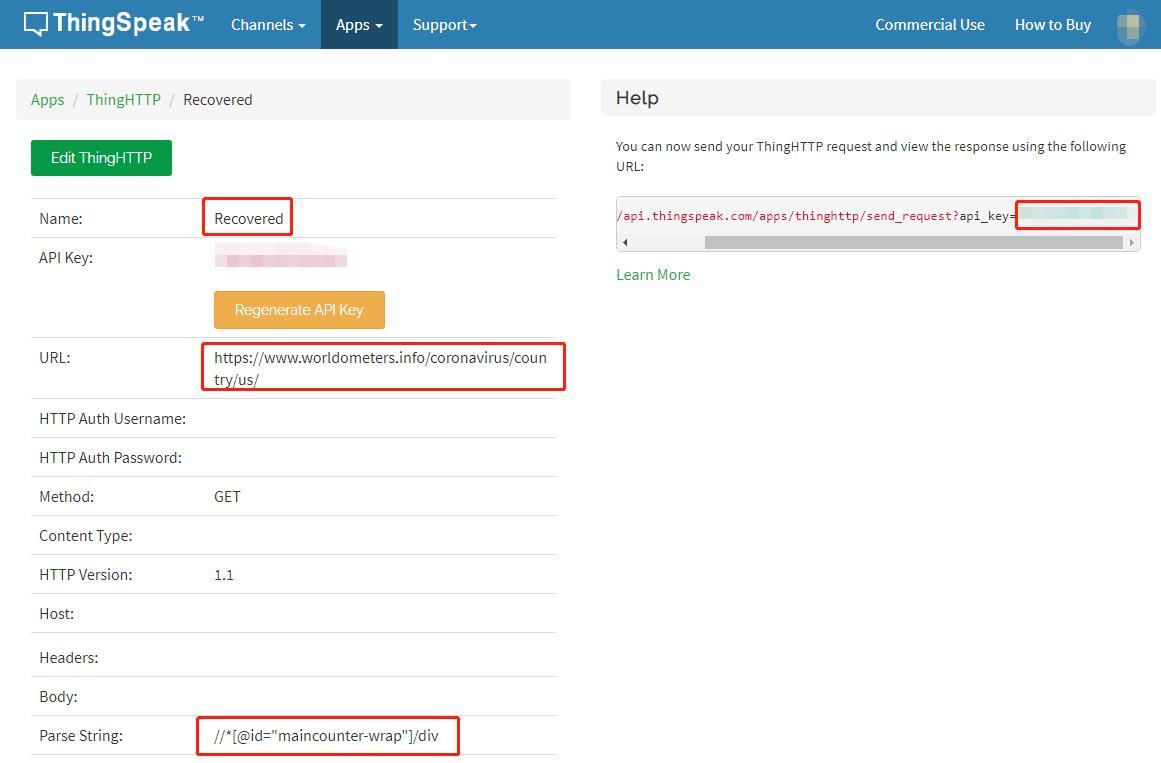The height and width of the screenshot is (763, 1161).
Task: Expand the Support dropdown menu
Action: [444, 24]
